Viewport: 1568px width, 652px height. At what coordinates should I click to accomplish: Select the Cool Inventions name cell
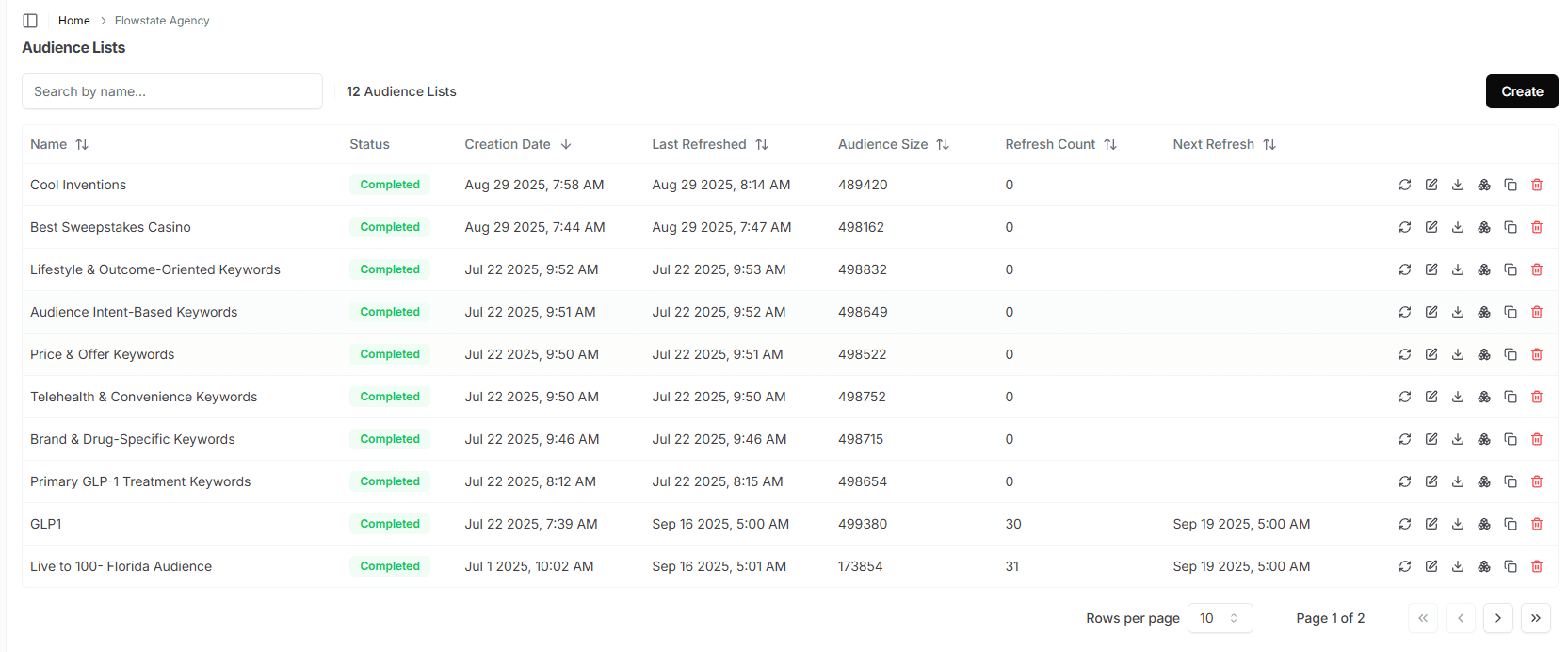[78, 185]
